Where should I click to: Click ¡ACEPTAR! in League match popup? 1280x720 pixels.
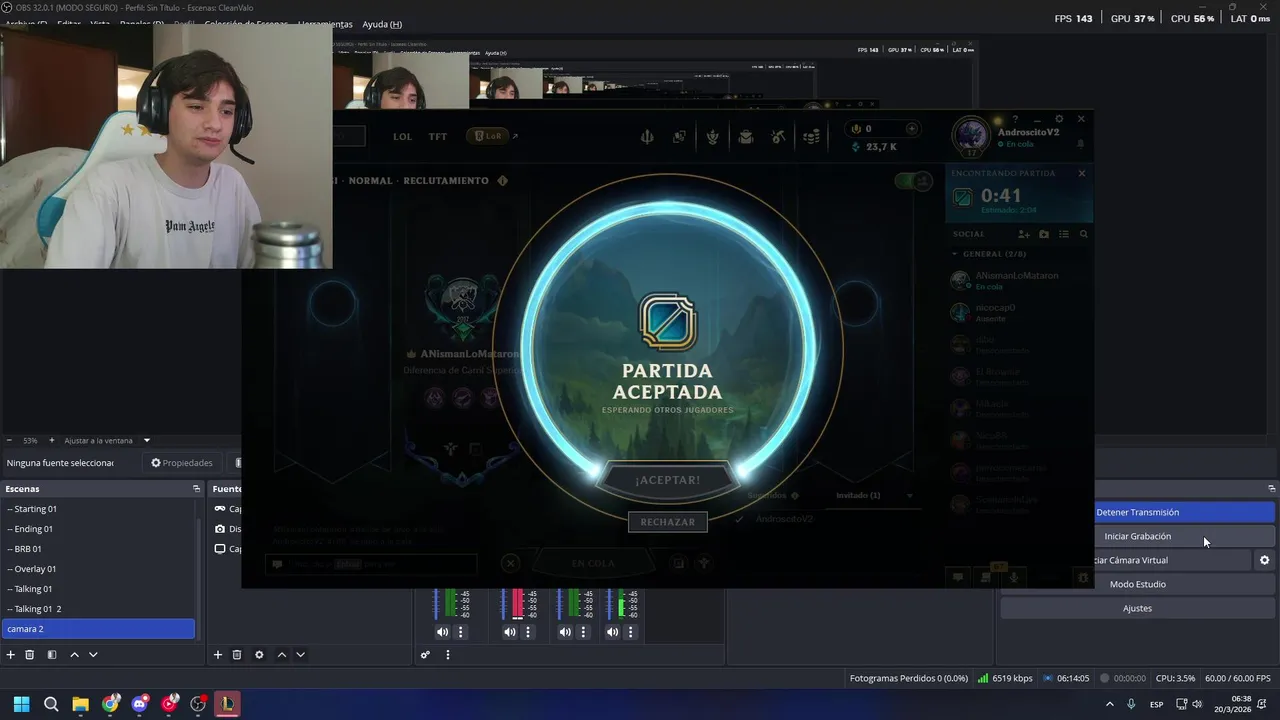coord(667,480)
